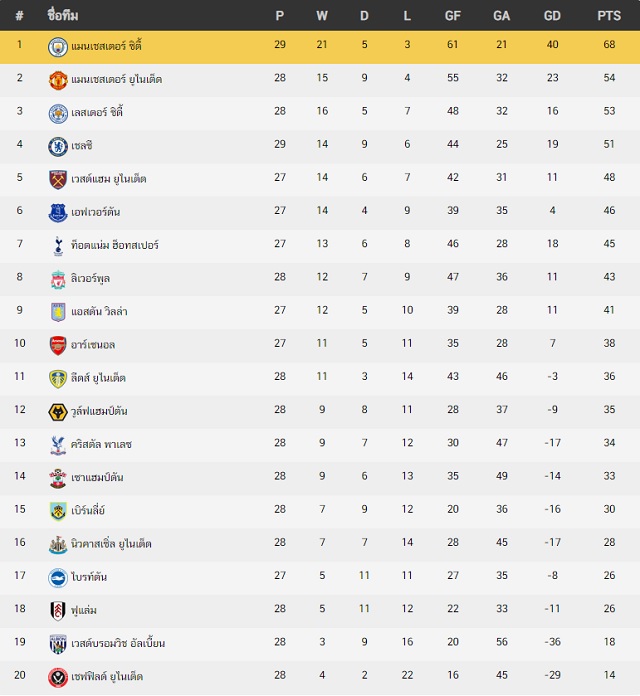Image resolution: width=640 pixels, height=696 pixels.
Task: Open the ฟูแล่ม team link
Action: pos(84,610)
